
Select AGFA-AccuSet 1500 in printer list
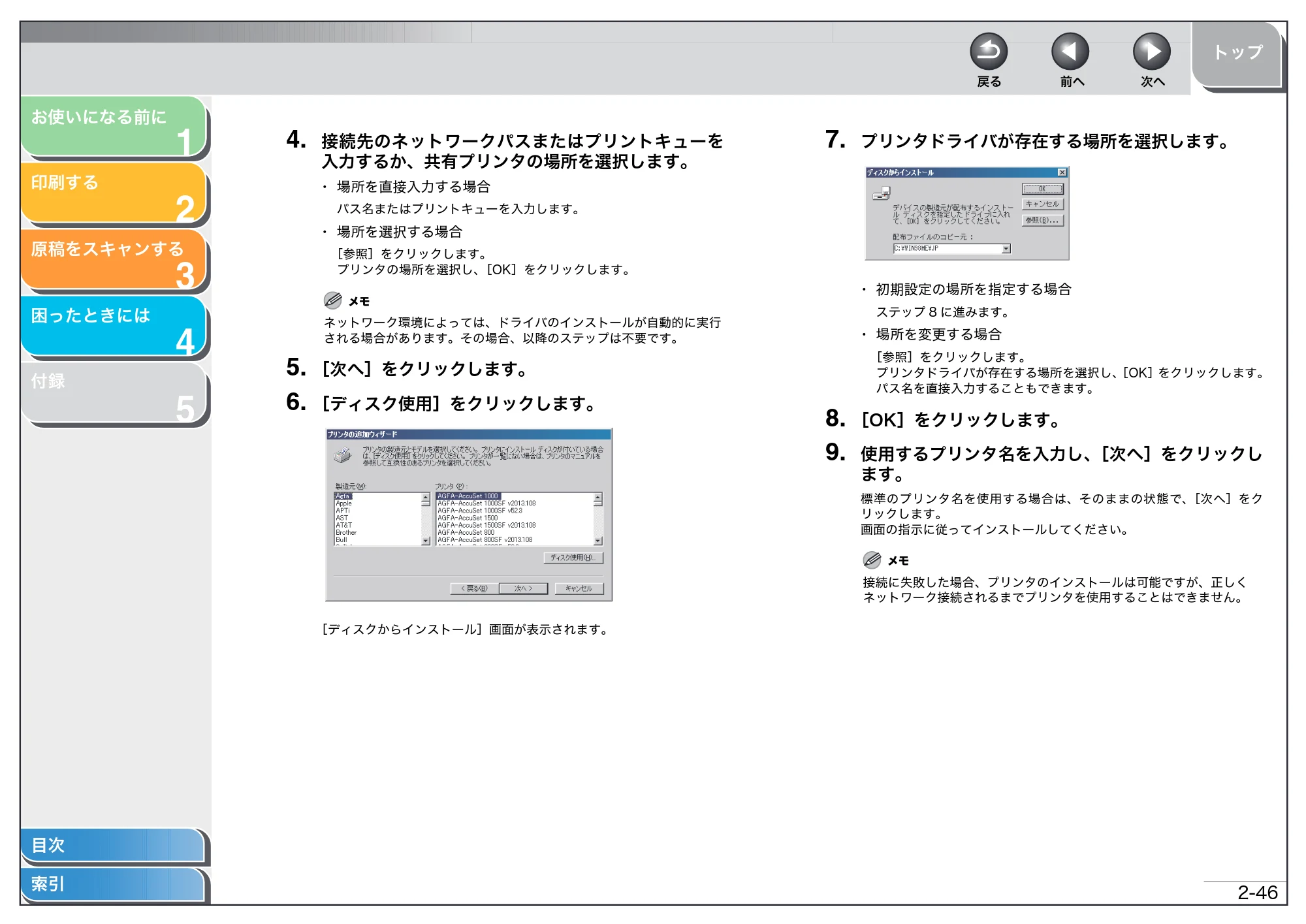tap(468, 518)
